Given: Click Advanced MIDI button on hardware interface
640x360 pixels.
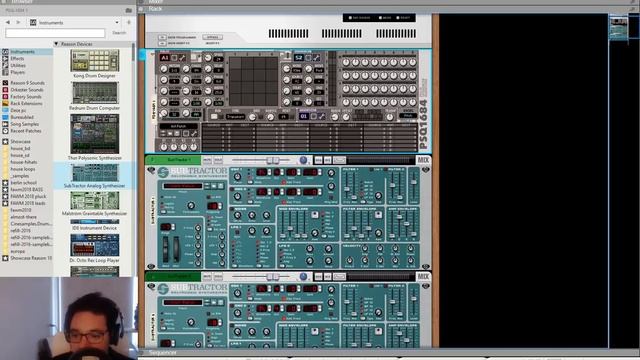Looking at the screenshot, I should [x=212, y=37].
